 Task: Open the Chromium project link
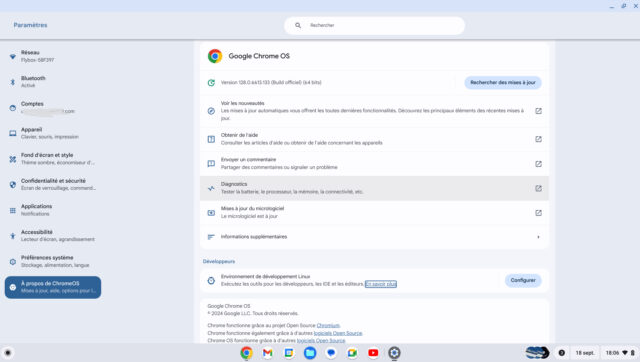pos(328,325)
